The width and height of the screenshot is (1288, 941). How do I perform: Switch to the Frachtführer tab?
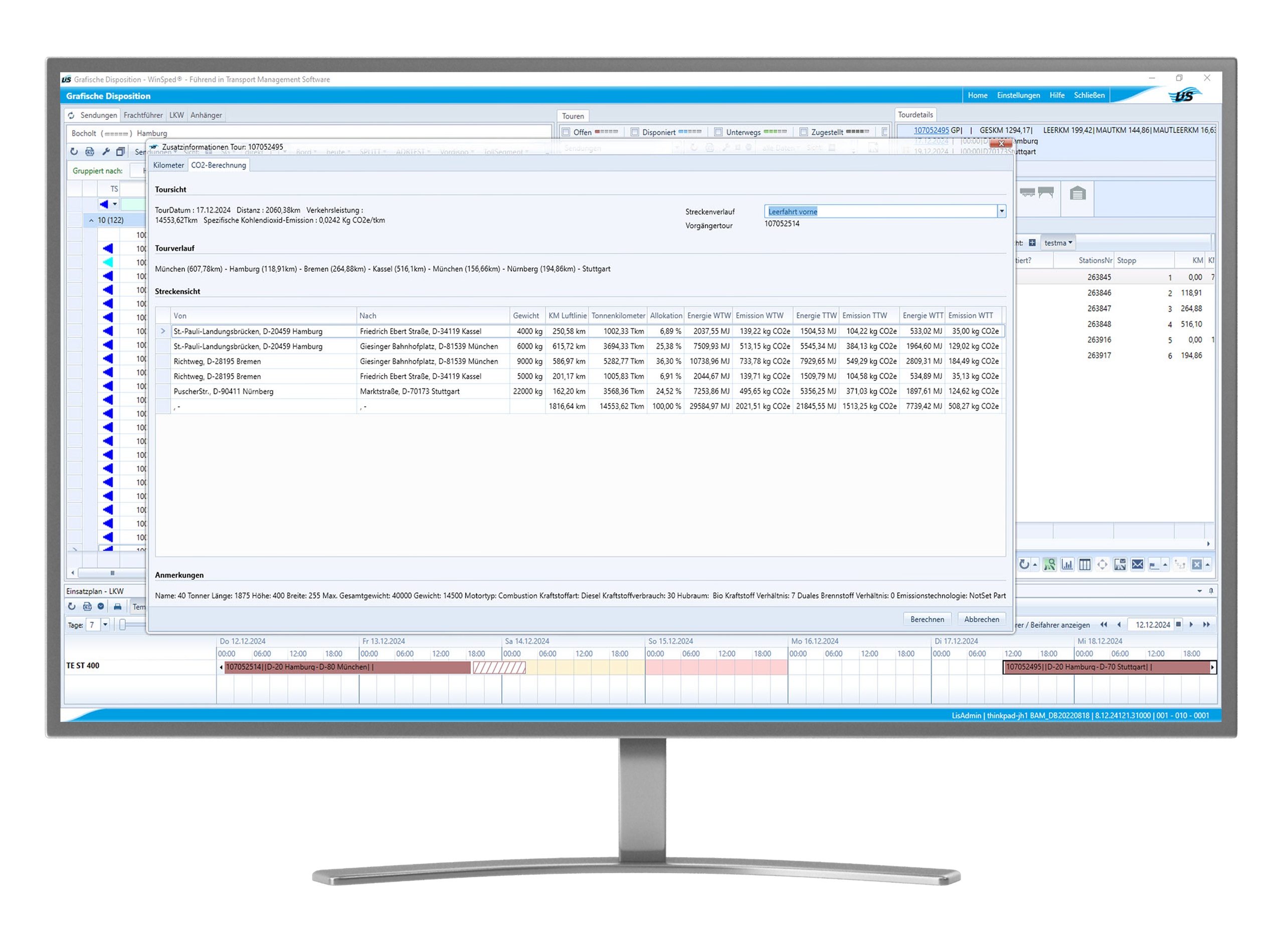(143, 116)
